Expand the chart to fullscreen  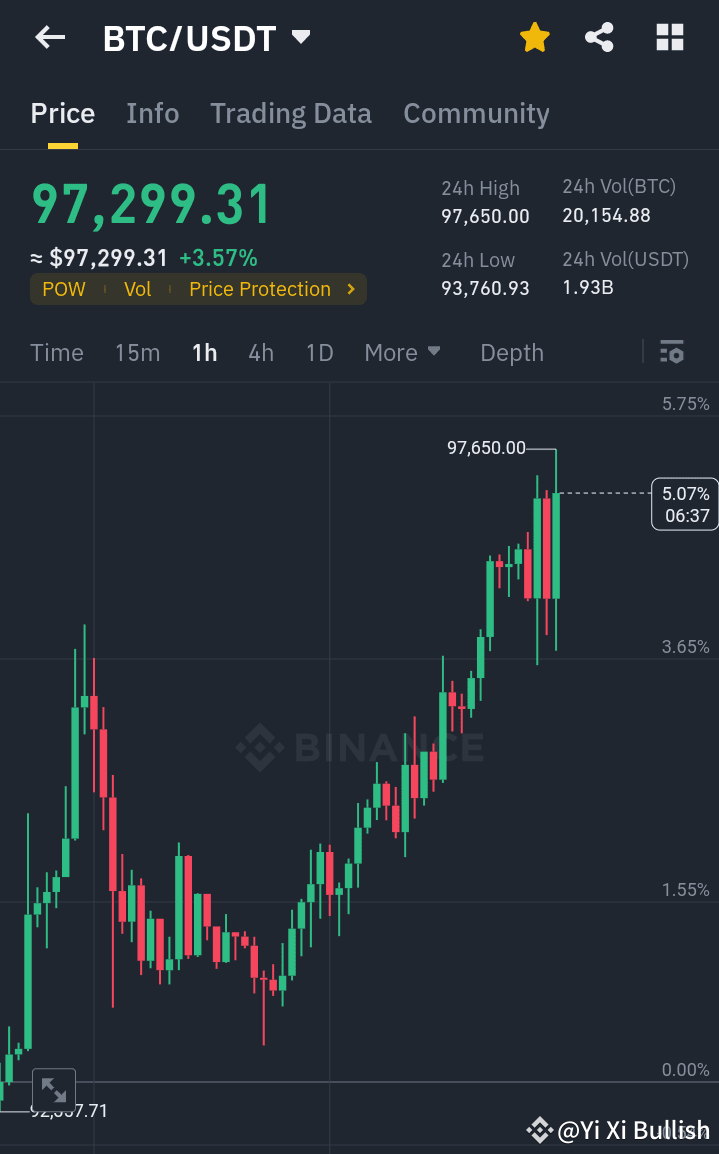pyautogui.click(x=53, y=1089)
